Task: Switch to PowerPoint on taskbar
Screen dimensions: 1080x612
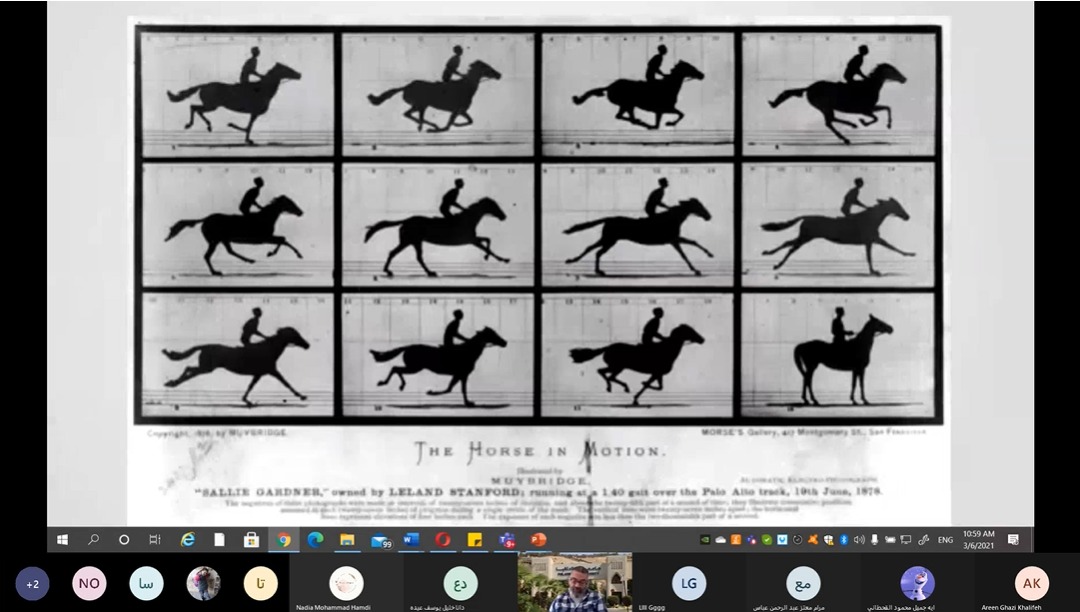Action: [539, 540]
